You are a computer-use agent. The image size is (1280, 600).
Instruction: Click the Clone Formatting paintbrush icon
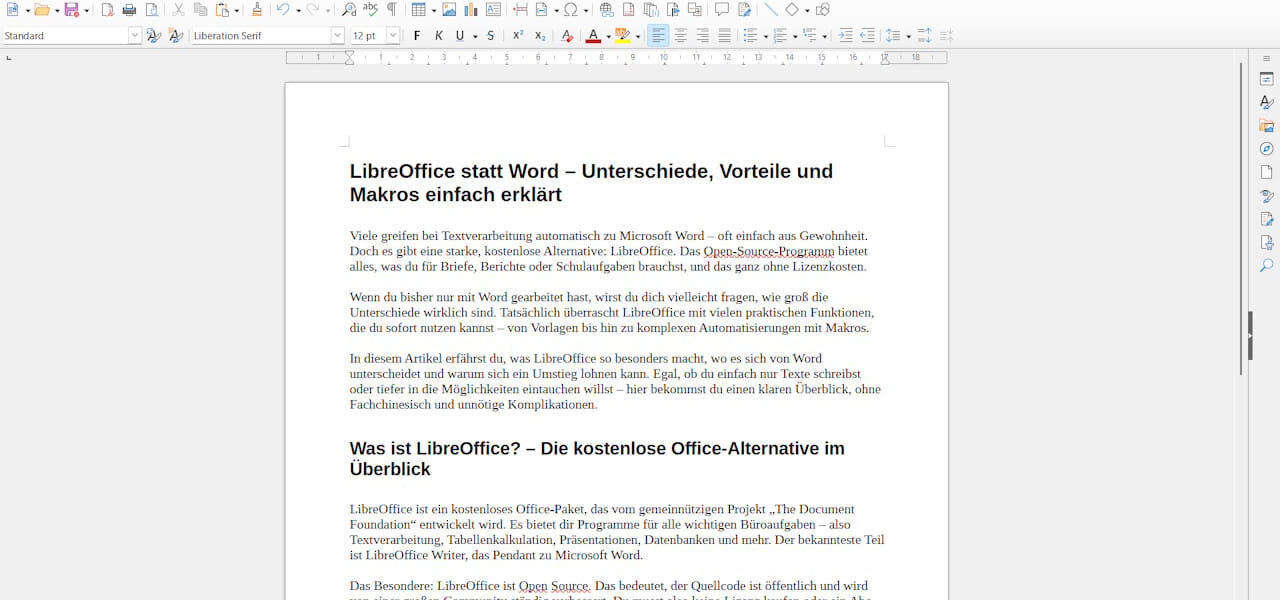tap(257, 10)
